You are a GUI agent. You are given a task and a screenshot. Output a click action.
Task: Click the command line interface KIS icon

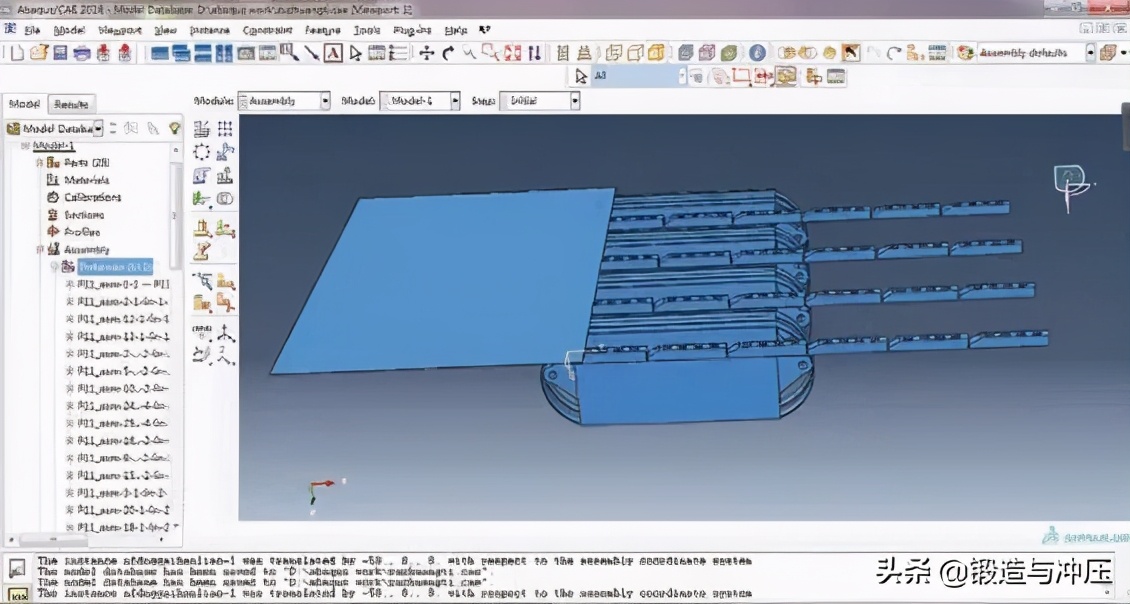coord(17,594)
